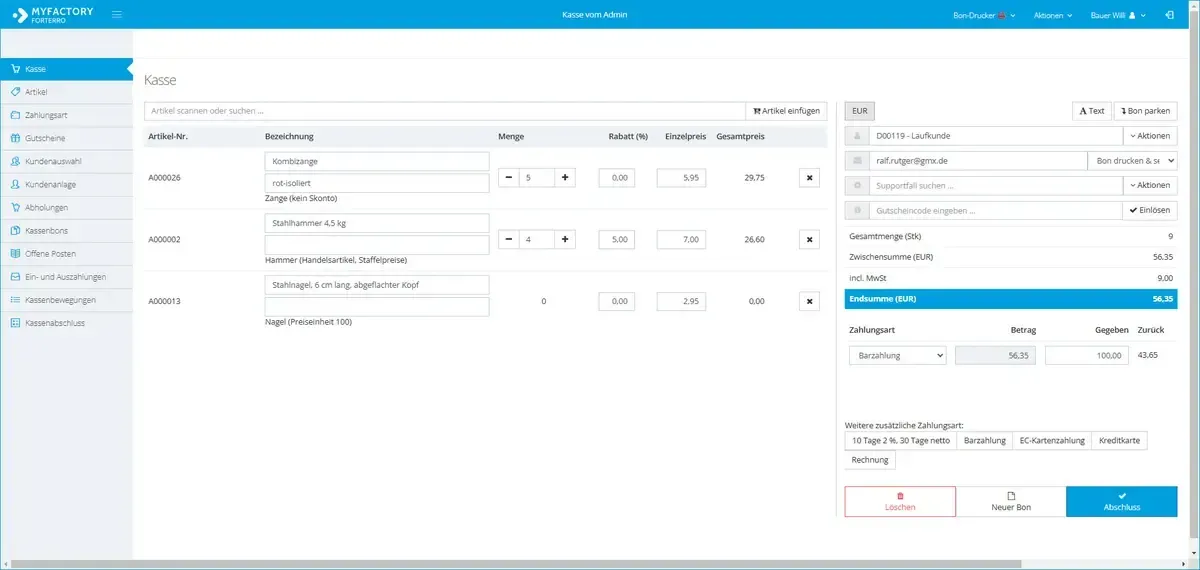Click the Gutschein voucher icon
The image size is (1200, 570).
[857, 210]
